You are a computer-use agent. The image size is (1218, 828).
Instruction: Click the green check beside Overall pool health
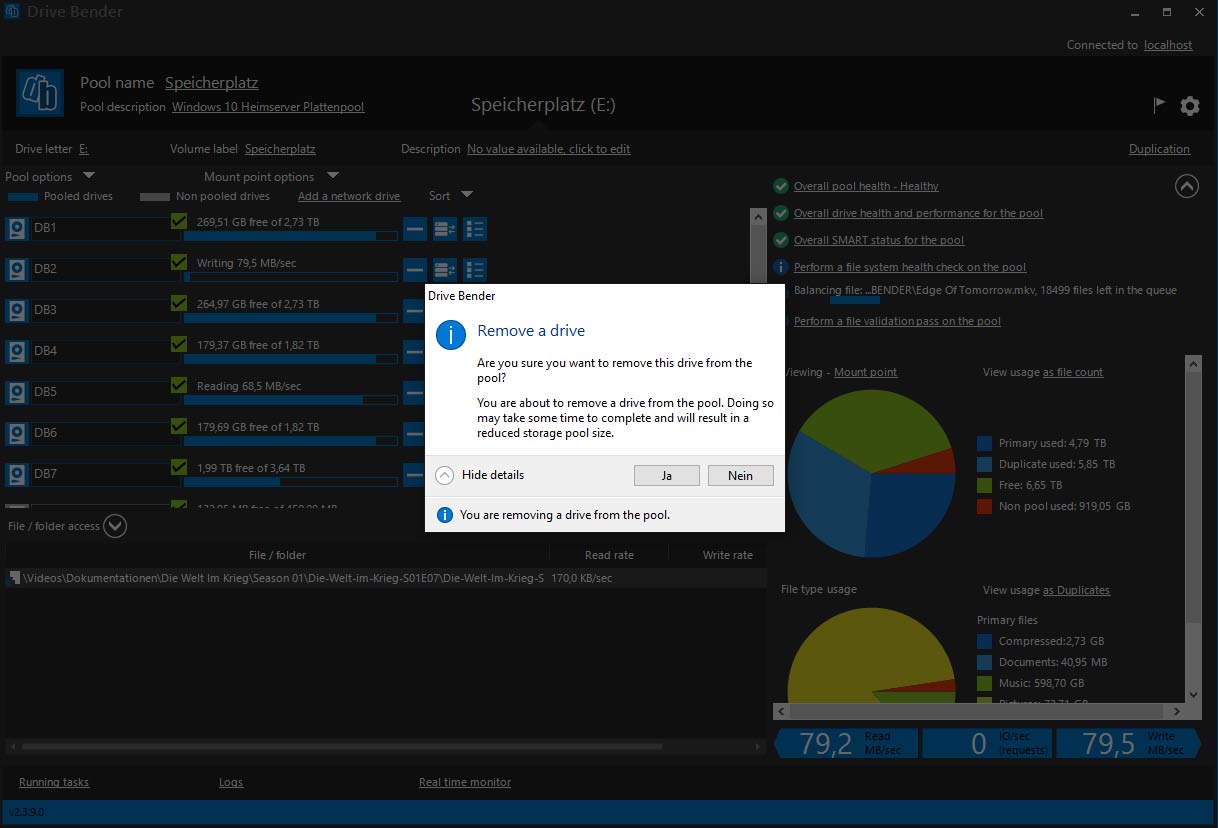(781, 186)
